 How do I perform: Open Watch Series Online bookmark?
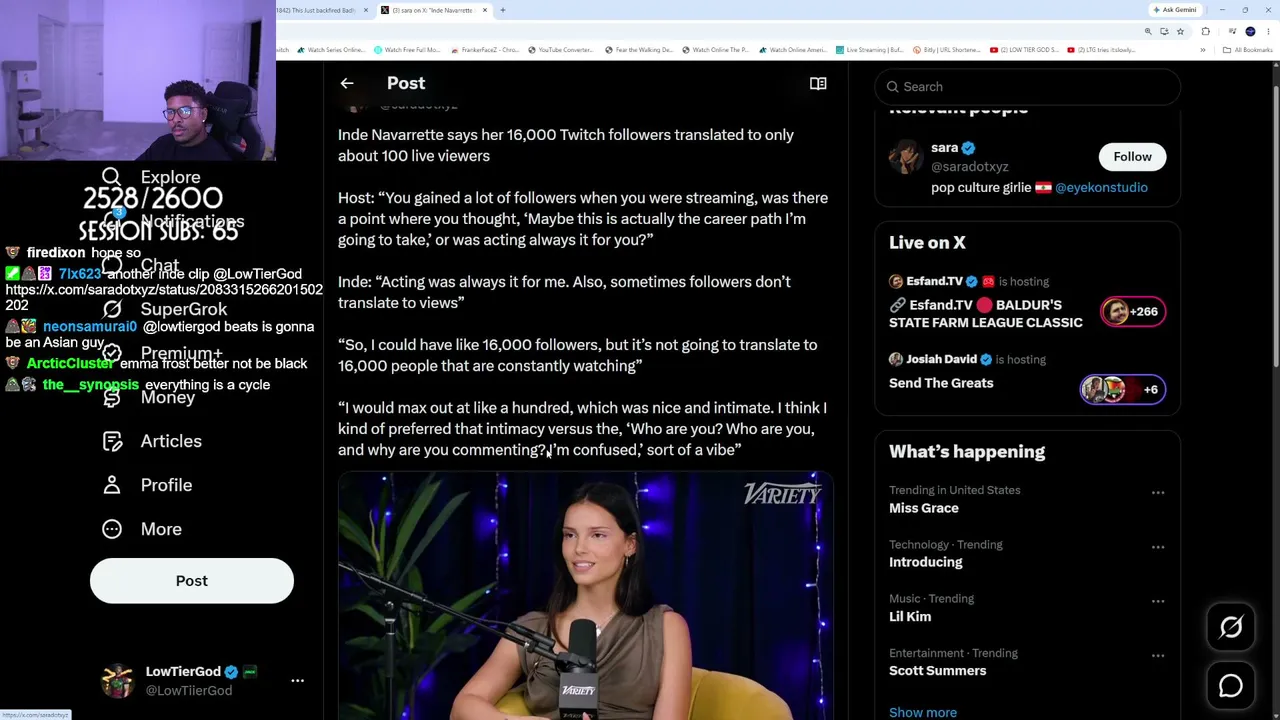tap(332, 50)
